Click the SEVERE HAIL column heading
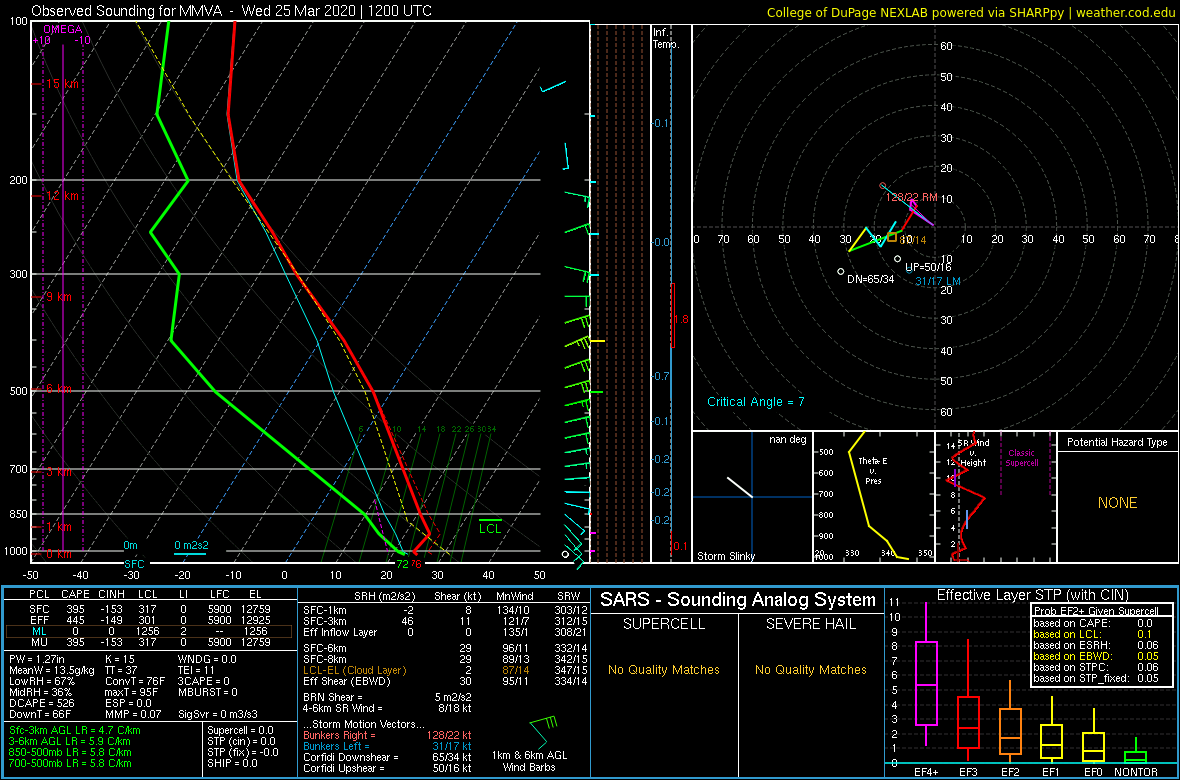Screen dimensions: 1180x780 pos(811,623)
